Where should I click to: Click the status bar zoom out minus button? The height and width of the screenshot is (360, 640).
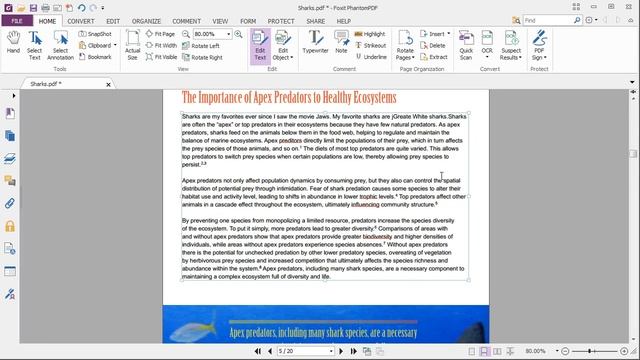[x=565, y=351]
